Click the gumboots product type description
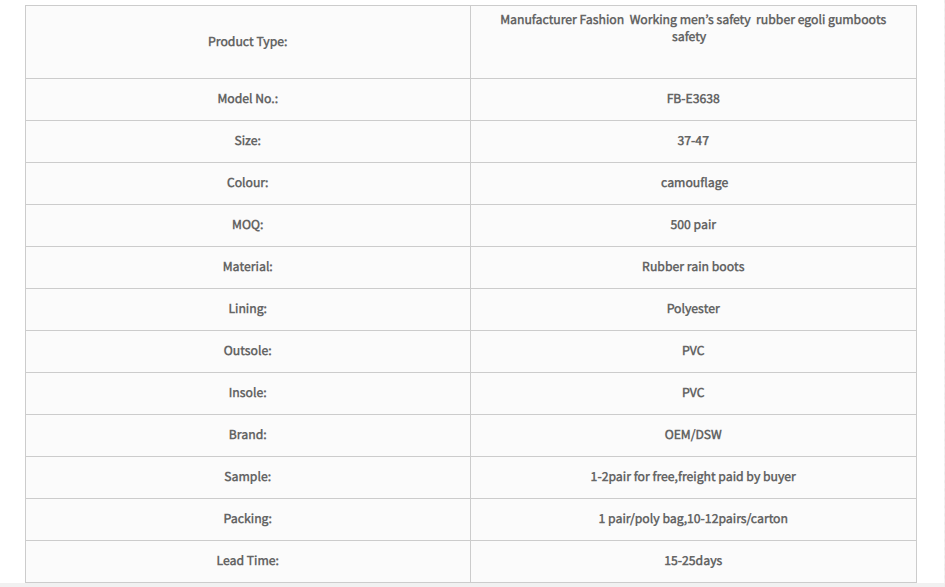This screenshot has width=945, height=587. [x=693, y=28]
